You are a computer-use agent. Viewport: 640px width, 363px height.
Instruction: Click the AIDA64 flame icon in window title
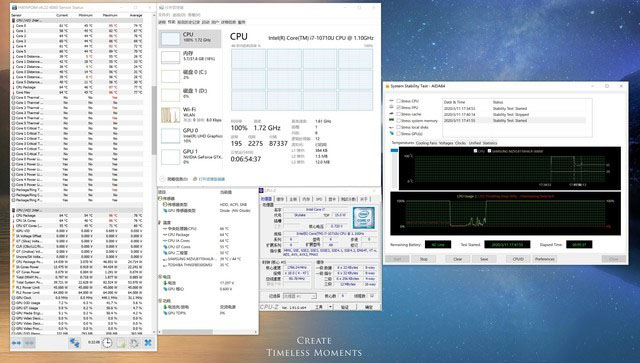tap(387, 86)
